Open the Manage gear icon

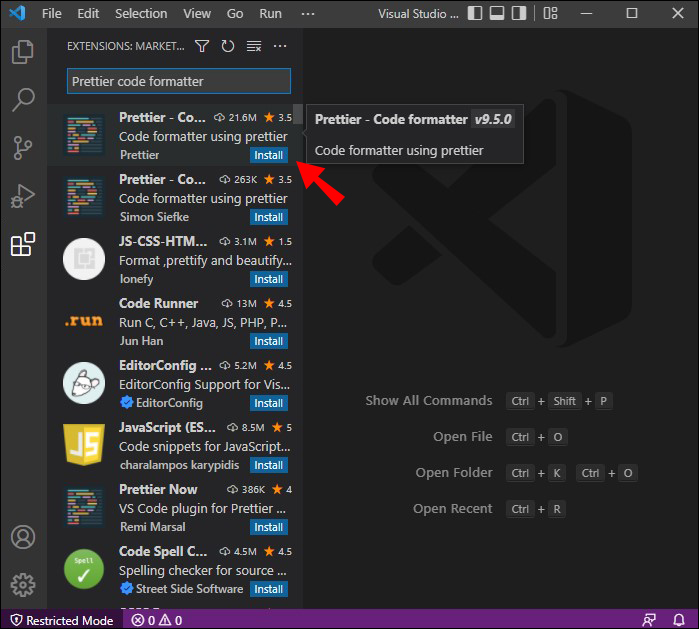point(23,584)
